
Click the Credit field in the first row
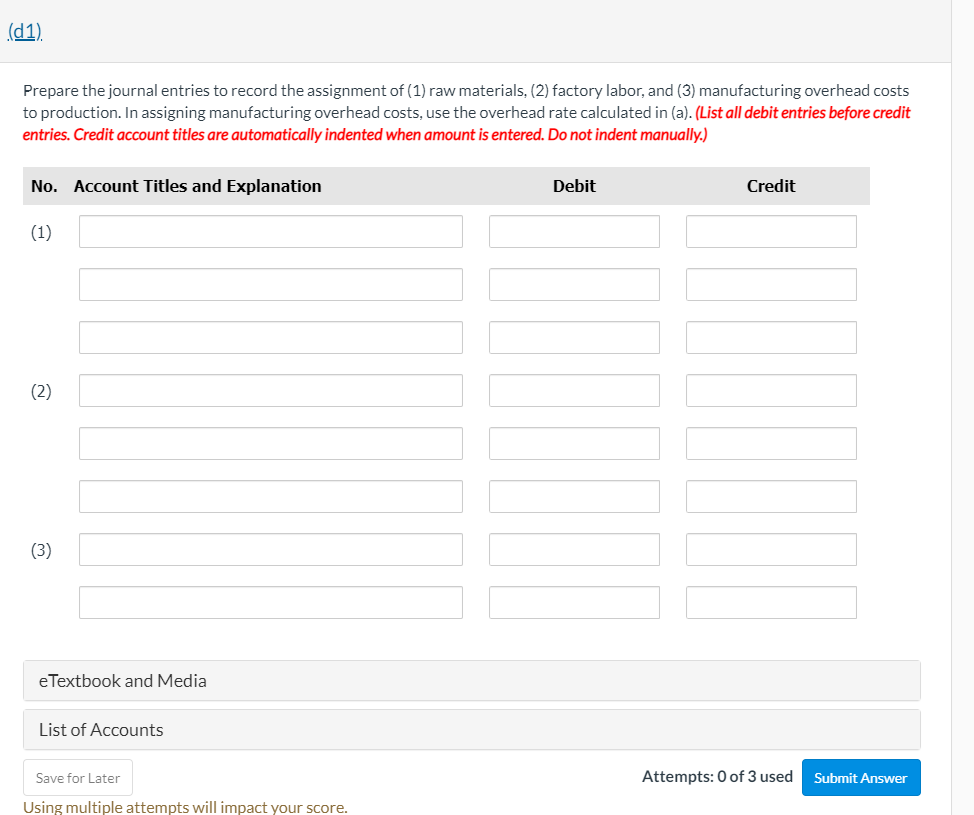click(x=770, y=231)
